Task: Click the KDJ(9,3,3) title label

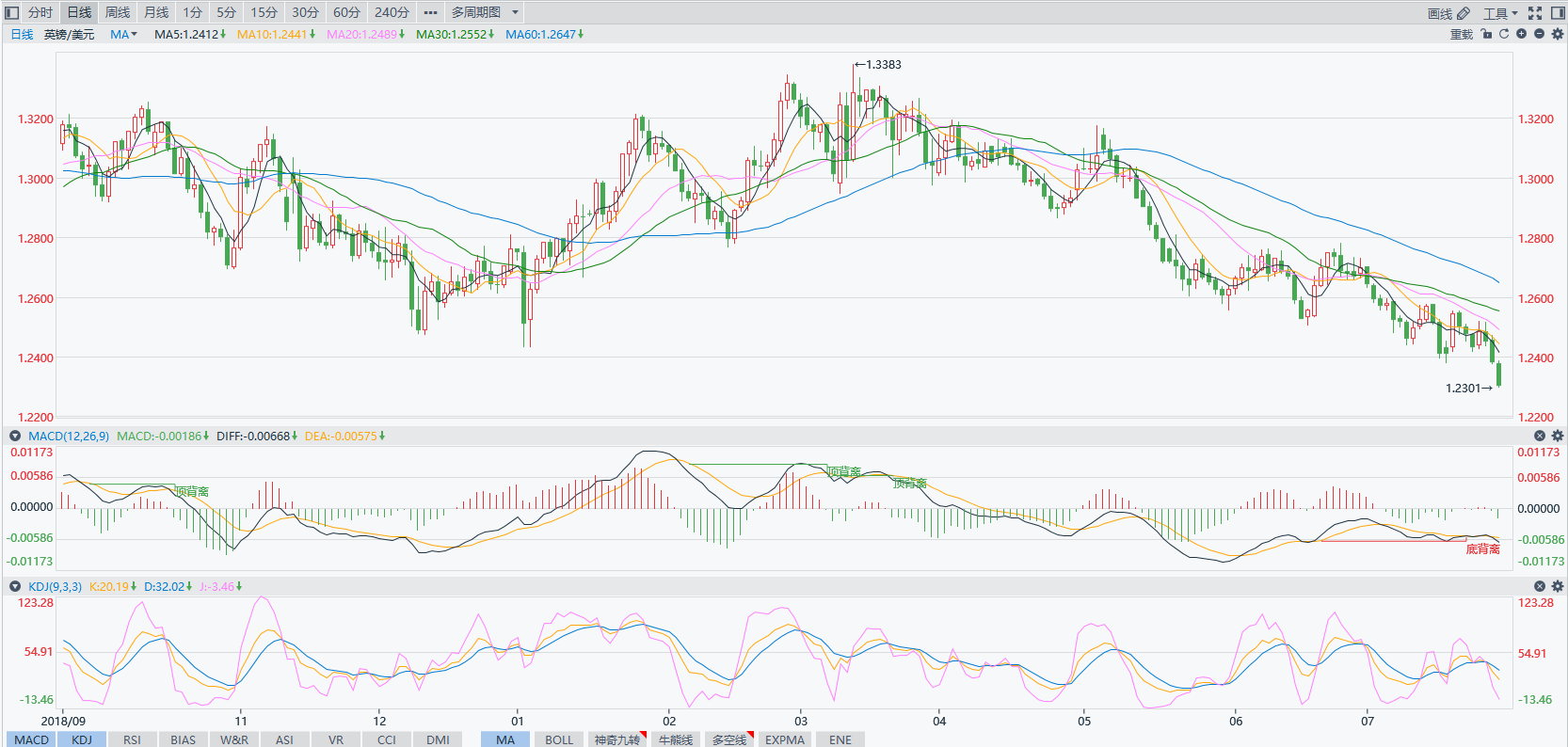Action: pos(55,586)
